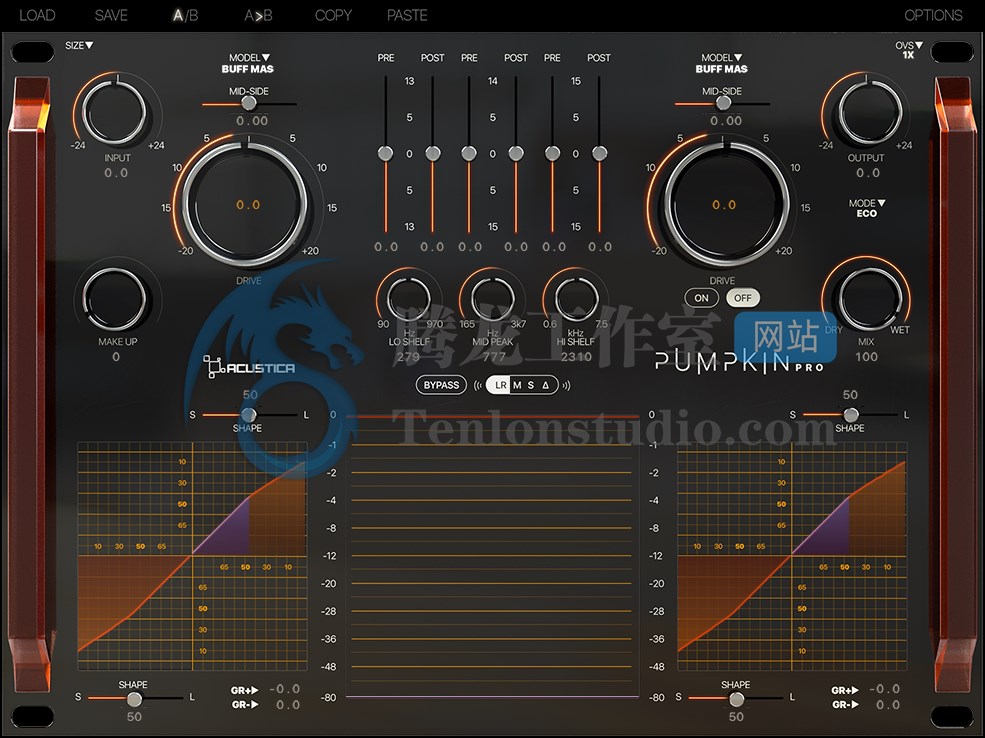Click the HI SHELF value 2310
The width and height of the screenshot is (985, 738).
[576, 357]
